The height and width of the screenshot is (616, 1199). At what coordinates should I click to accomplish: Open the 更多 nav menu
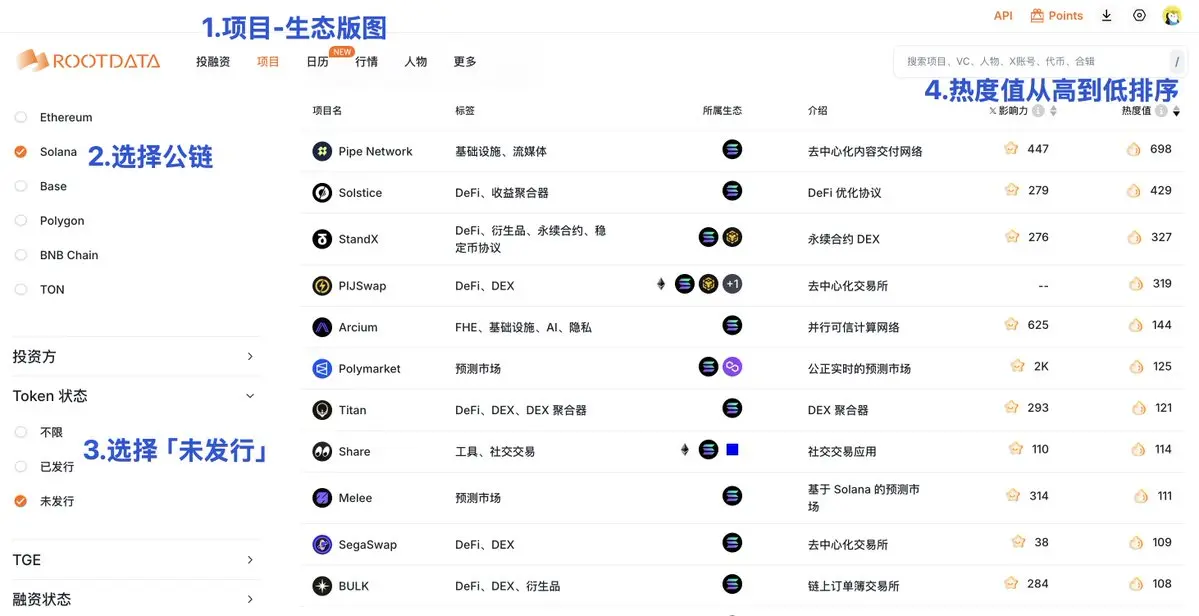464,62
